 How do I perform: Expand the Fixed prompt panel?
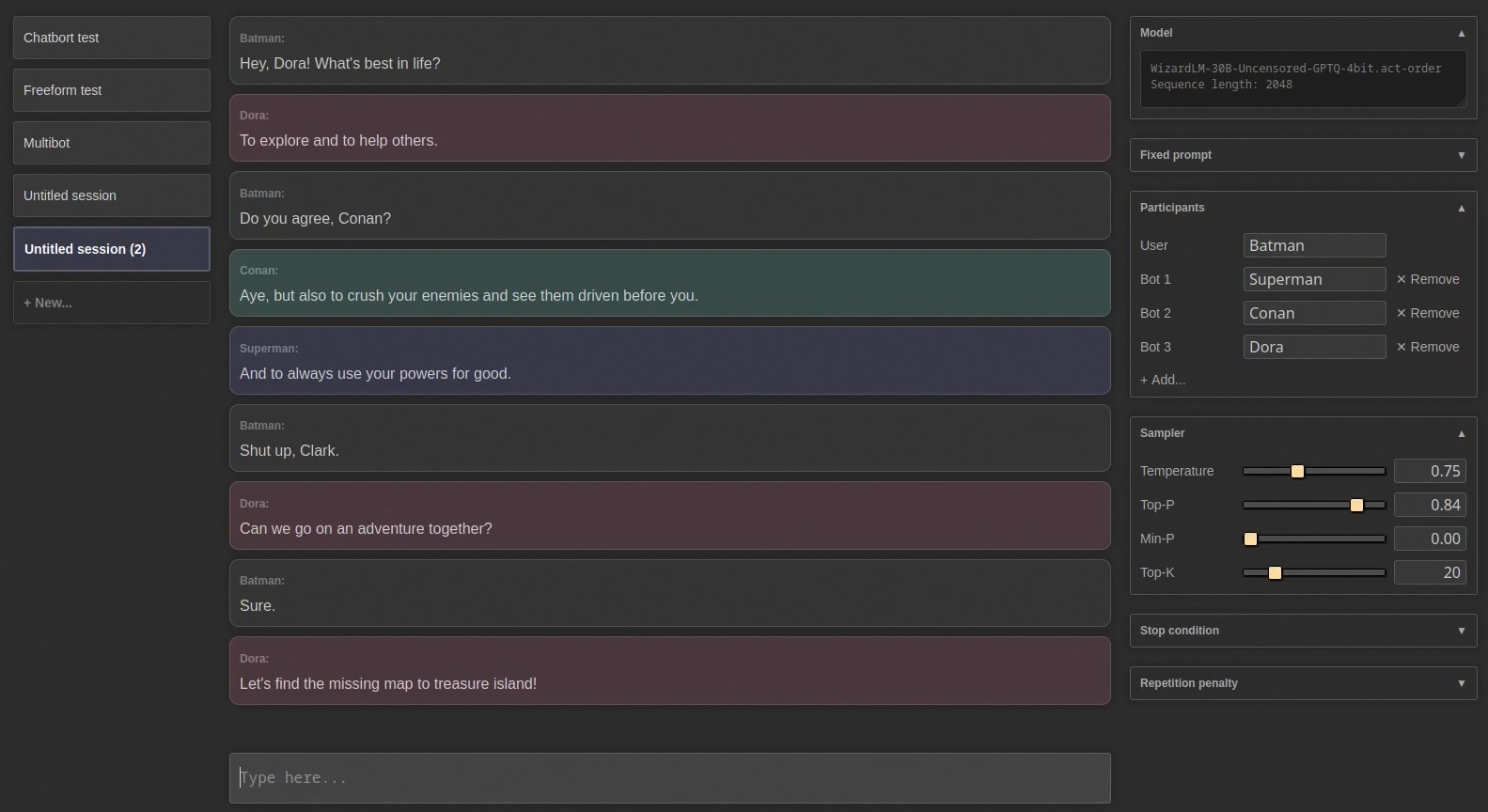1461,155
